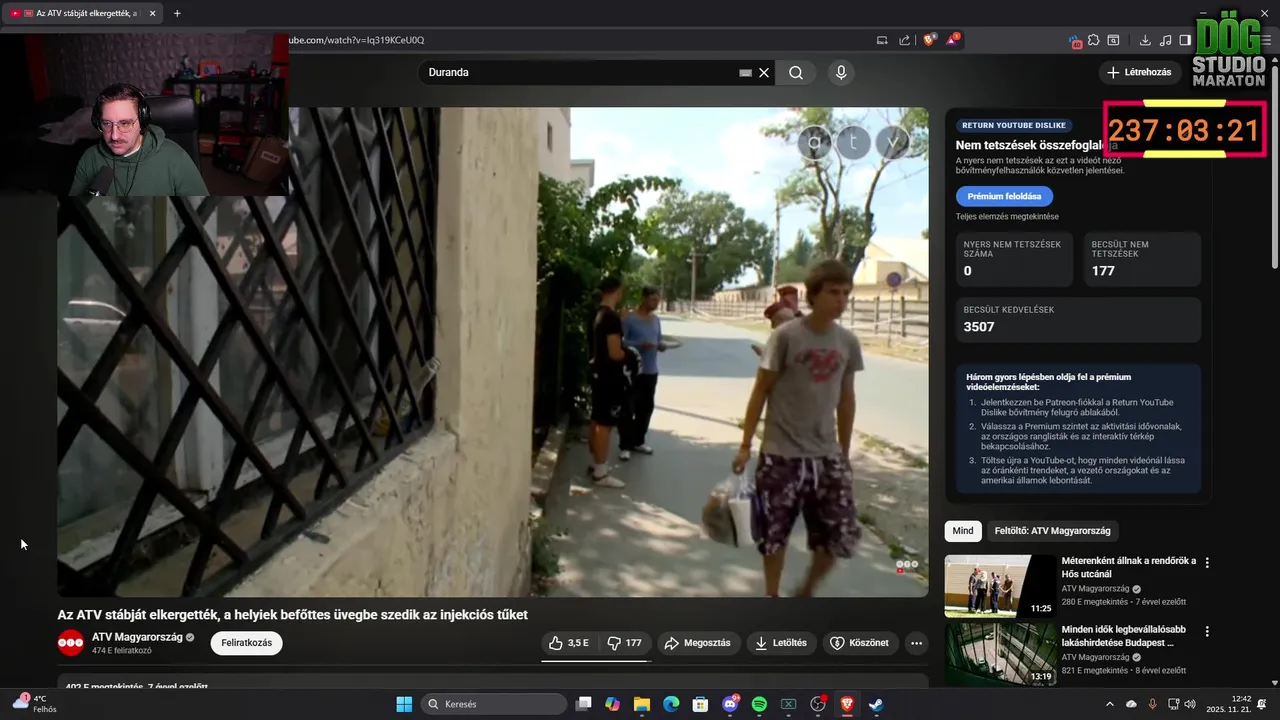Open options menu for Méterenként állnak video
Screen dimensions: 1280x720
1207,563
